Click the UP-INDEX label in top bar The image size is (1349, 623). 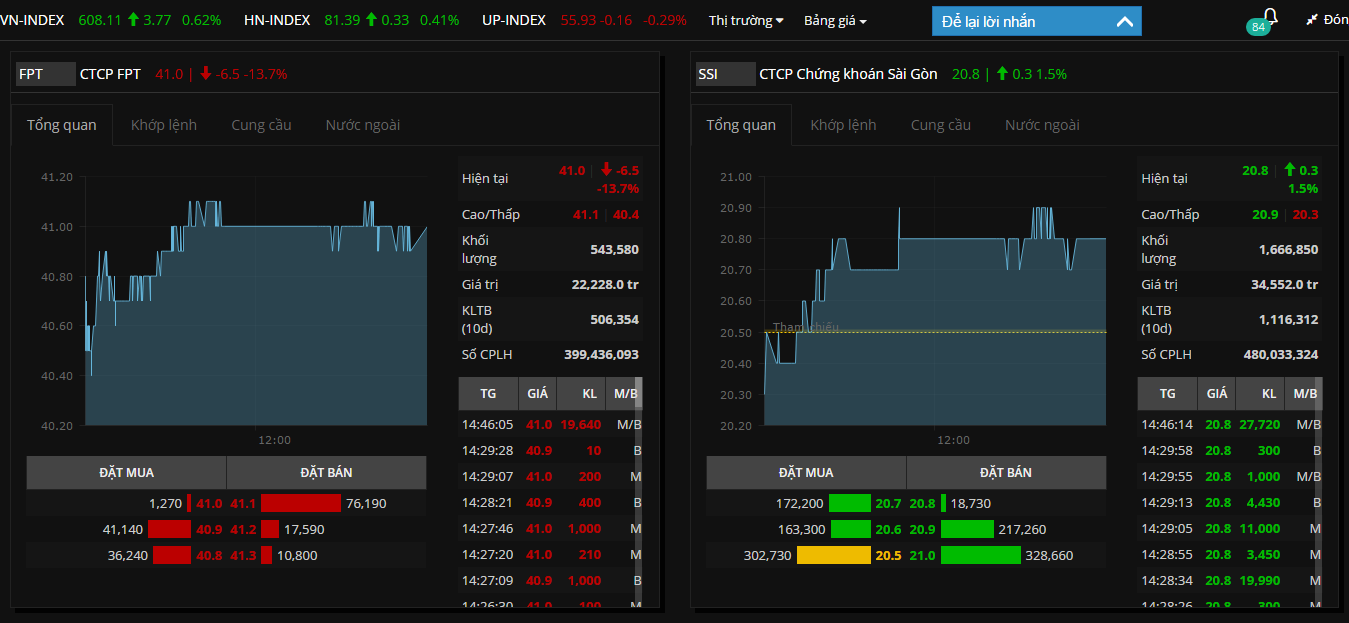pyautogui.click(x=514, y=20)
